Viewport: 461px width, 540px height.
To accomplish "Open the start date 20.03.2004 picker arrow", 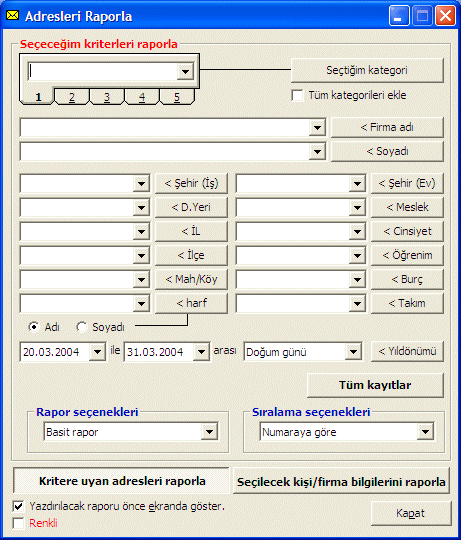I will tap(97, 352).
